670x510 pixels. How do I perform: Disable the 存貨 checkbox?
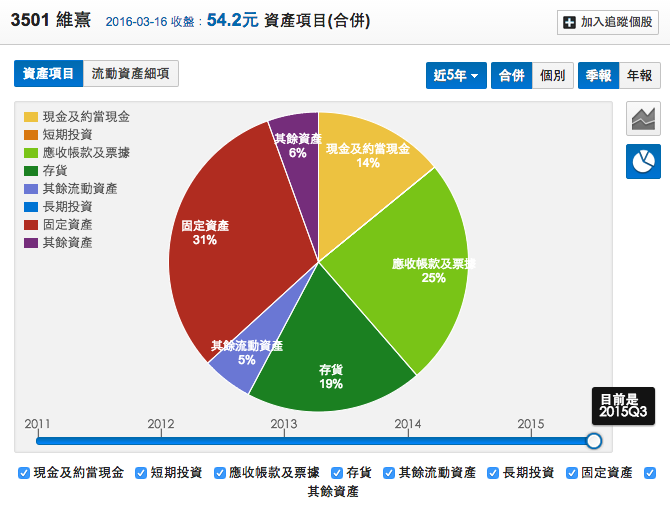(x=337, y=473)
